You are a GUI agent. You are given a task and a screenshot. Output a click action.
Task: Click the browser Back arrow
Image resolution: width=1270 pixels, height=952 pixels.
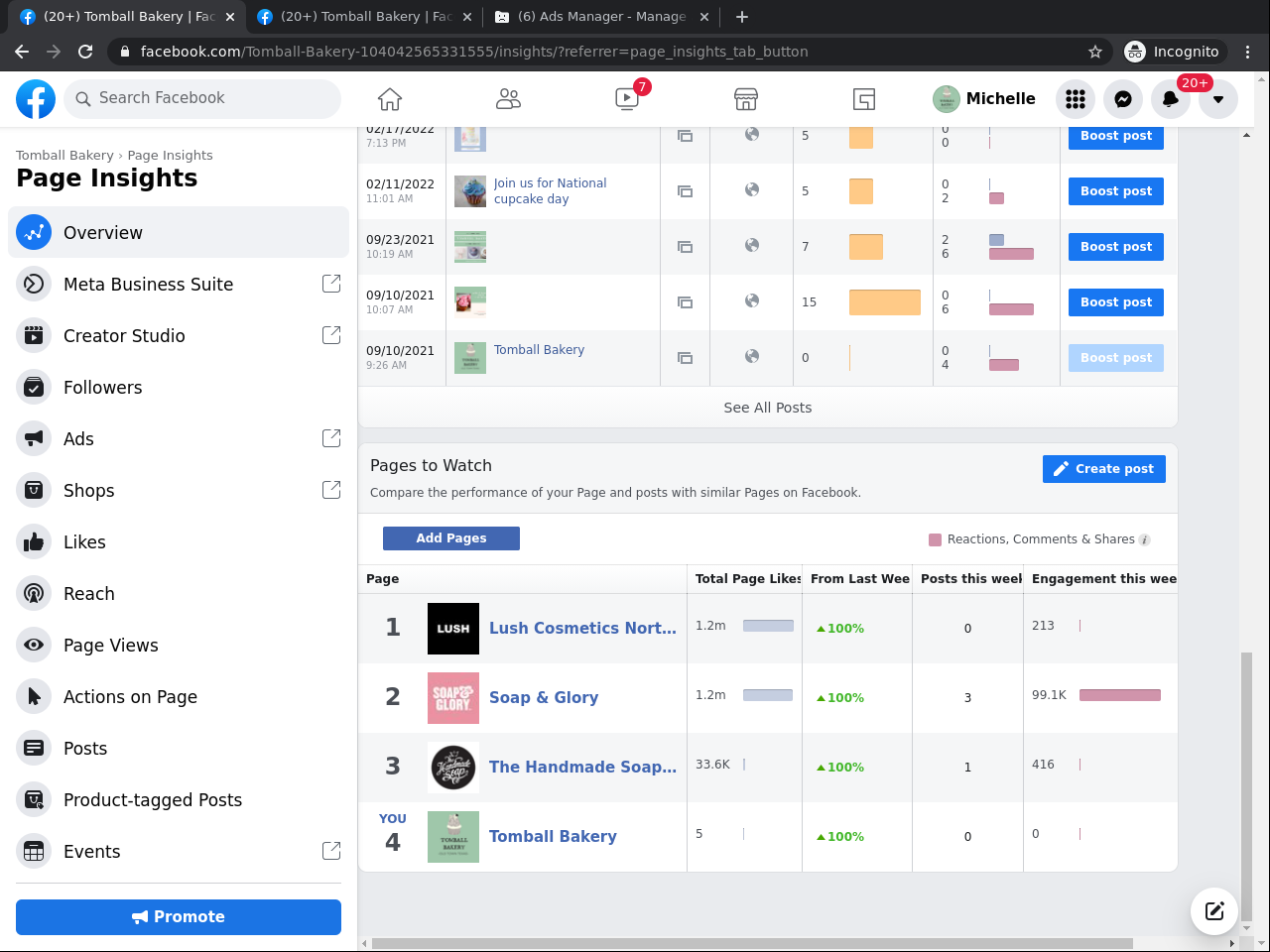coord(22,52)
